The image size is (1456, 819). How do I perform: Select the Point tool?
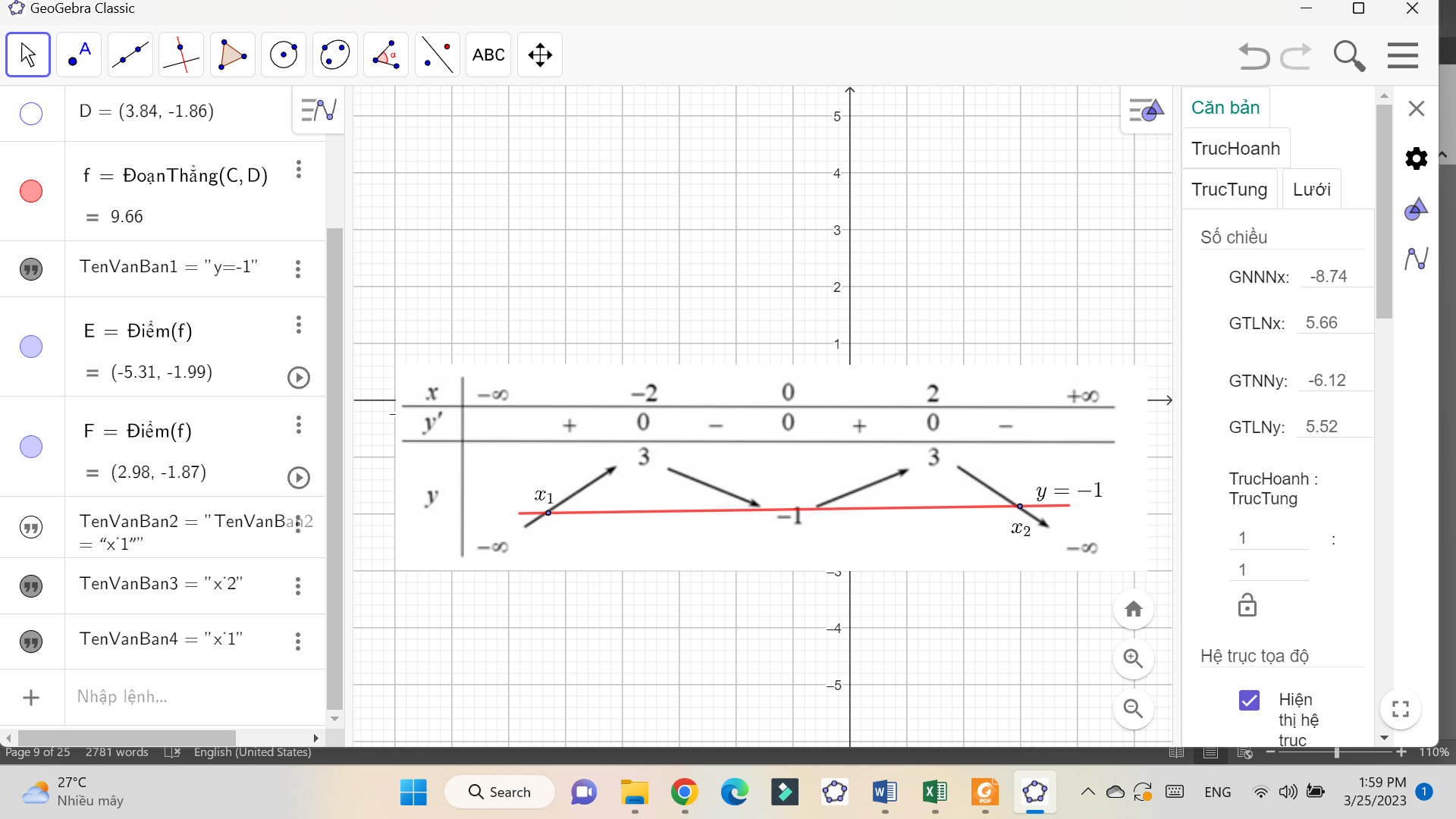coord(79,55)
